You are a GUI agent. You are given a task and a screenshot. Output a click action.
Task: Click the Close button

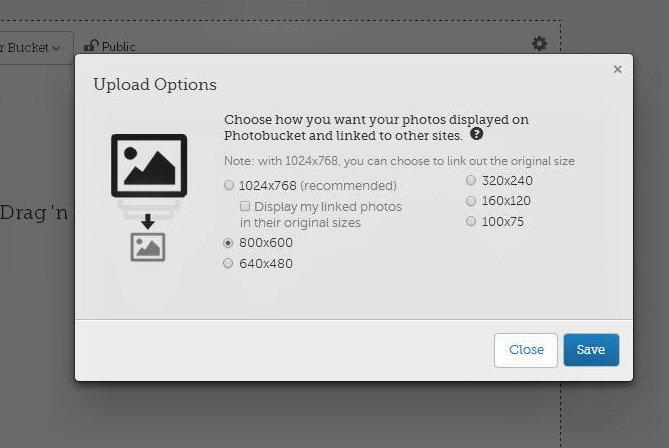click(526, 350)
